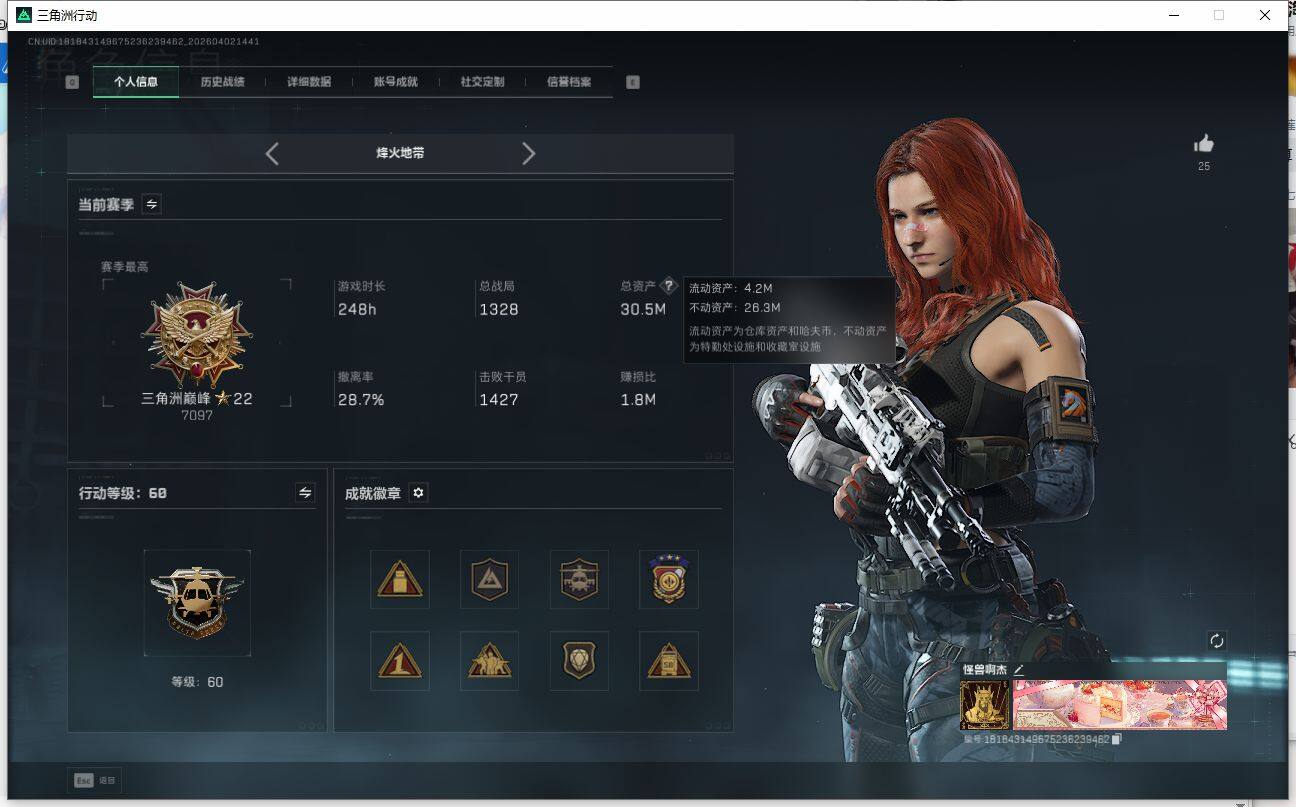Screen dimensions: 1296x807
Task: Select the 账号成就 tab
Action: (x=395, y=82)
